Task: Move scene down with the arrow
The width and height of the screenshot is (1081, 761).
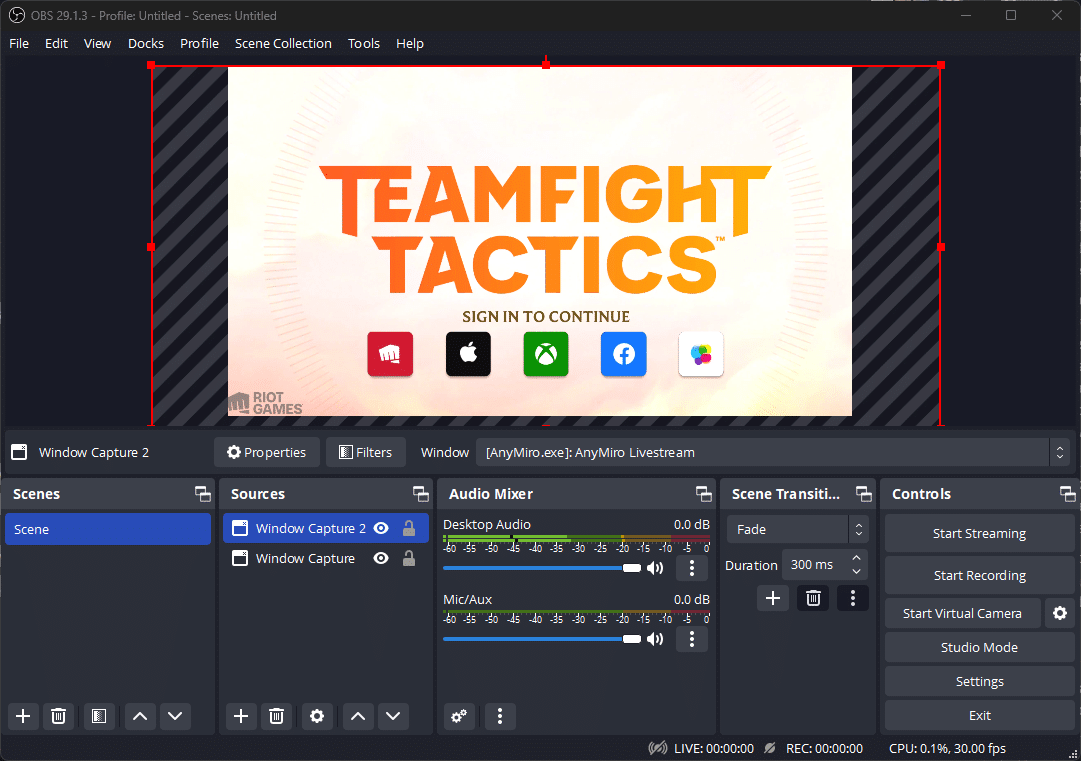Action: (x=175, y=716)
